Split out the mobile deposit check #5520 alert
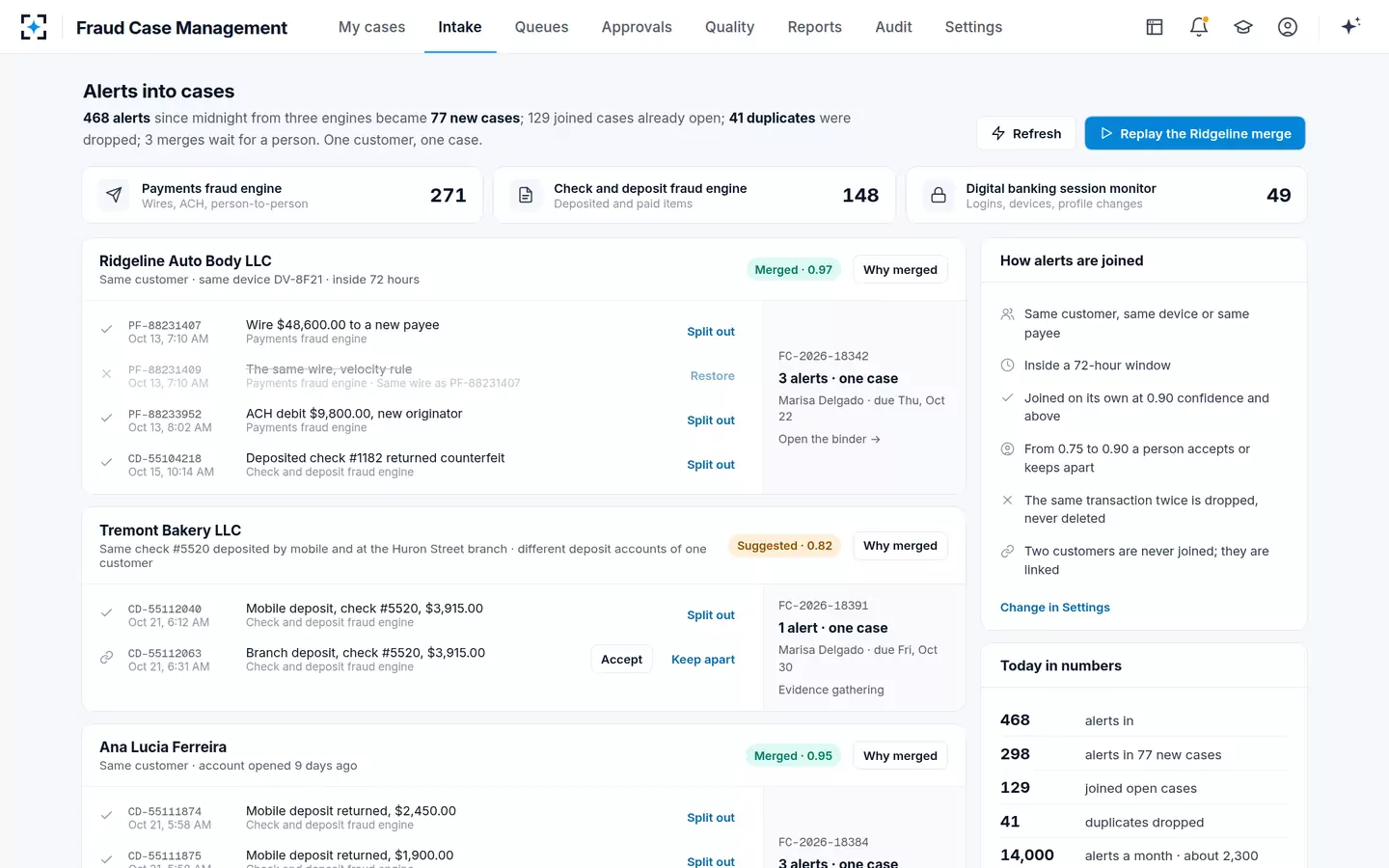This screenshot has height=868, width=1389. click(x=711, y=615)
